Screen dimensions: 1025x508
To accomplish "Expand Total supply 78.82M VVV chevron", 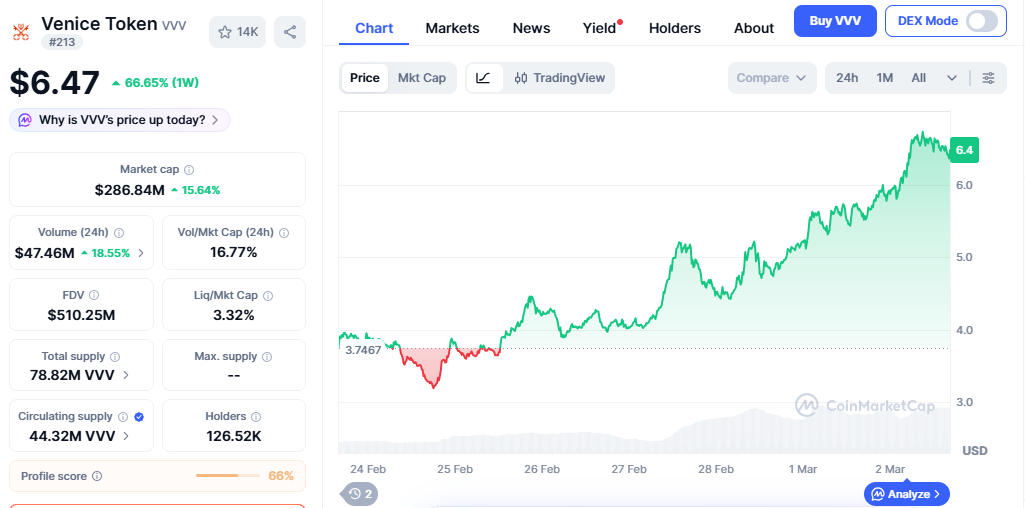I will pos(126,375).
